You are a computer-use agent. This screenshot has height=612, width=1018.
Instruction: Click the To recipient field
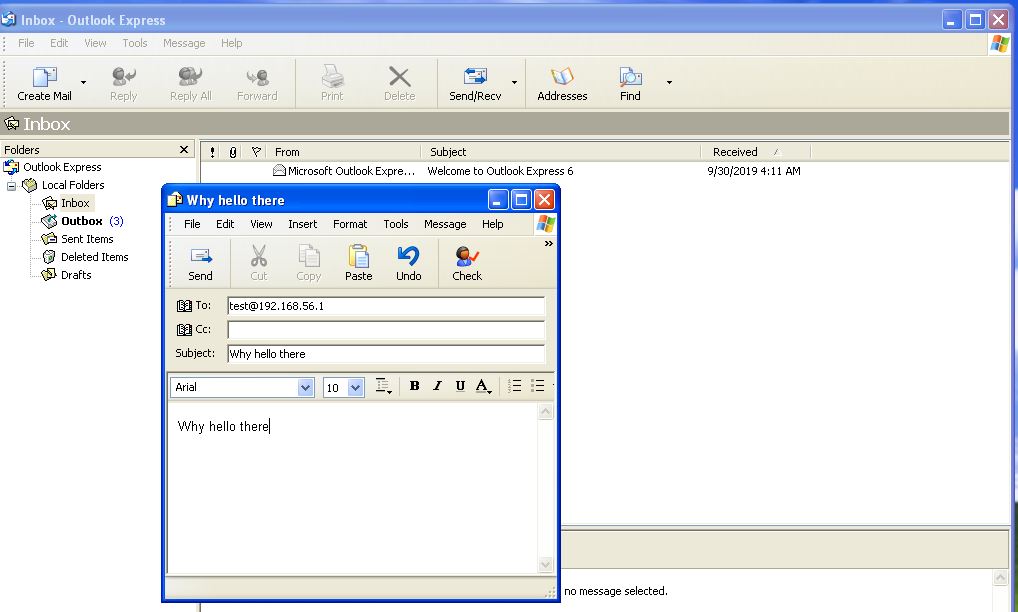386,306
